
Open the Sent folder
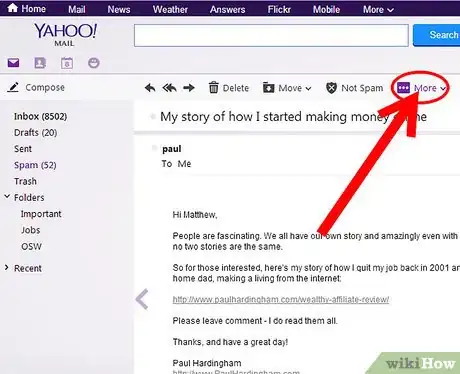pyautogui.click(x=23, y=149)
